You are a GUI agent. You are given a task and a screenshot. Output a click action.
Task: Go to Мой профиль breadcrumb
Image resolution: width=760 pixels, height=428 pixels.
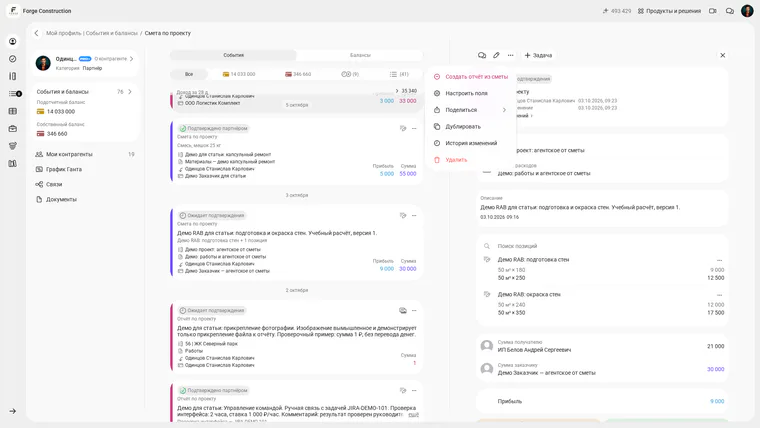tap(63, 33)
